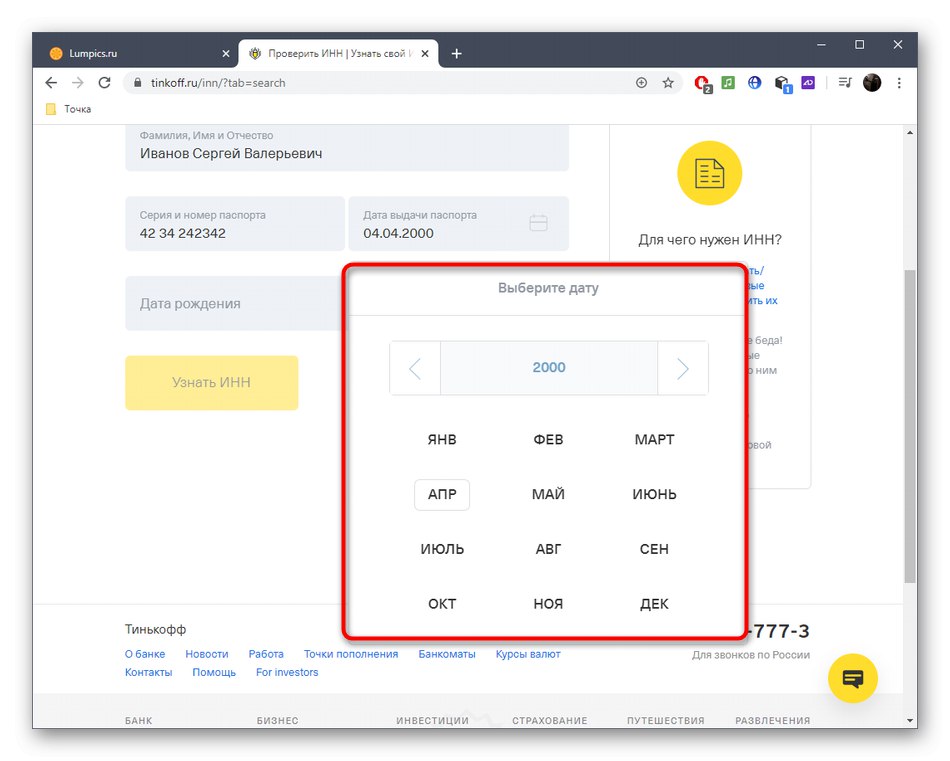Click the red extension showing badge 2
This screenshot has height=761, width=950.
click(x=701, y=83)
